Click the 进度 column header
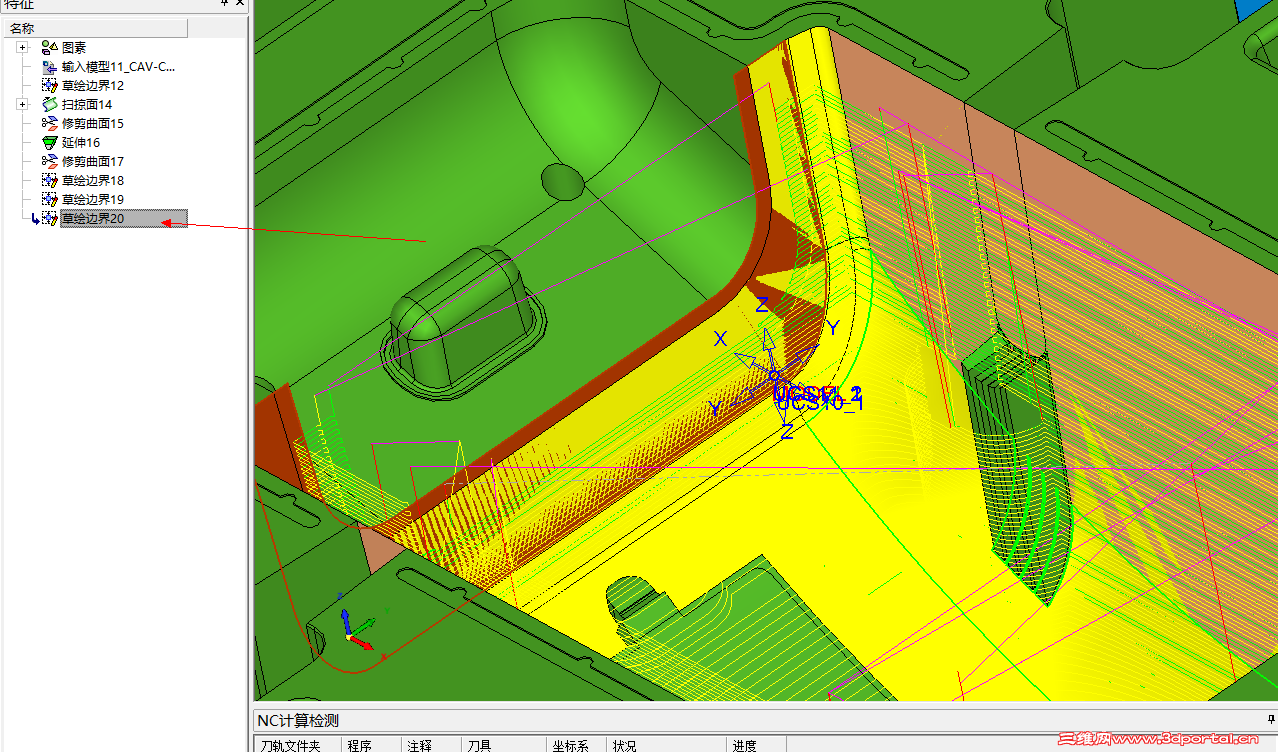Viewport: 1278px width, 752px height. [x=756, y=745]
